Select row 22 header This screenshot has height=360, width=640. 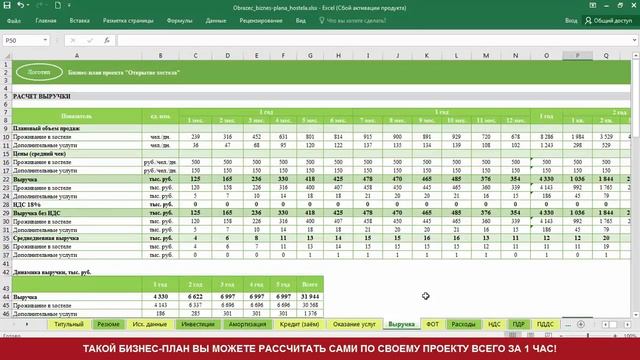pyautogui.click(x=6, y=179)
